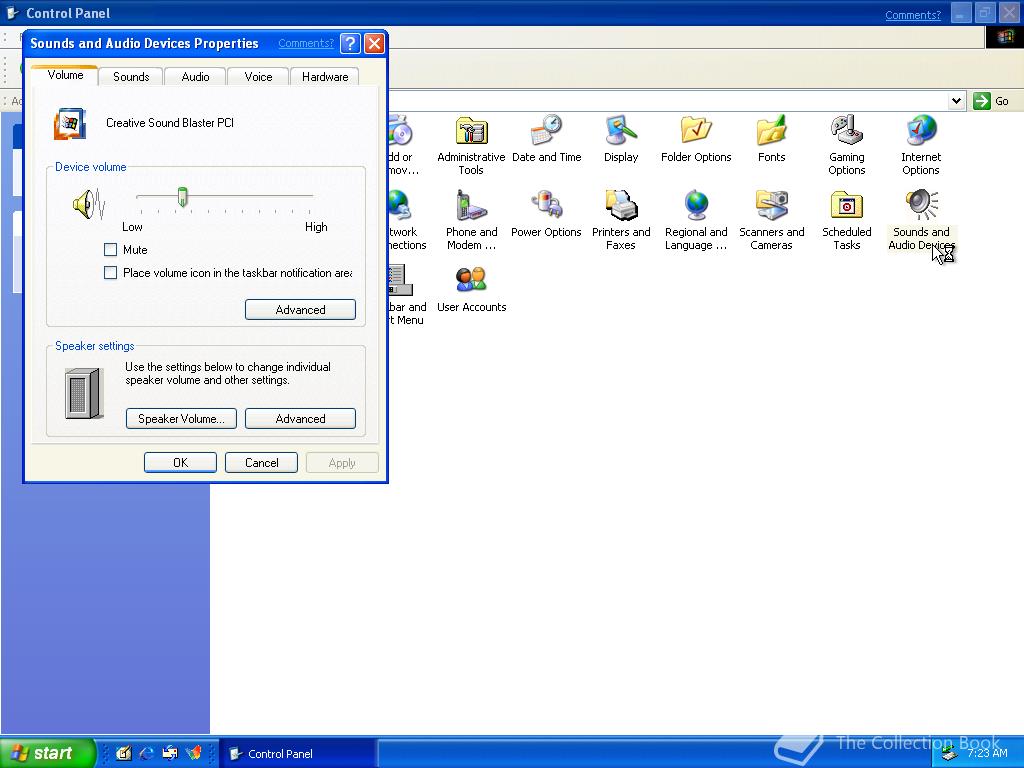This screenshot has height=768, width=1024.
Task: Click the Go arrow in address bar
Action: click(982, 101)
